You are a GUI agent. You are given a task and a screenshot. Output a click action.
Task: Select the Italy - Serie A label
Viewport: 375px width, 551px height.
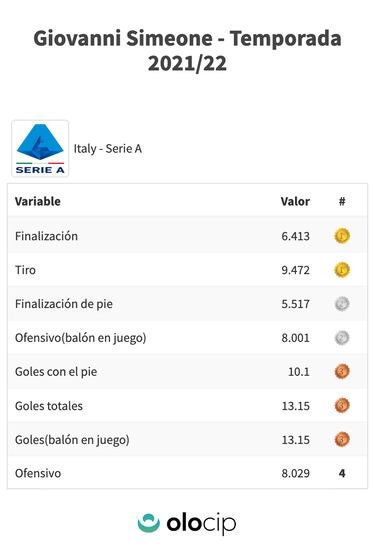pos(108,149)
